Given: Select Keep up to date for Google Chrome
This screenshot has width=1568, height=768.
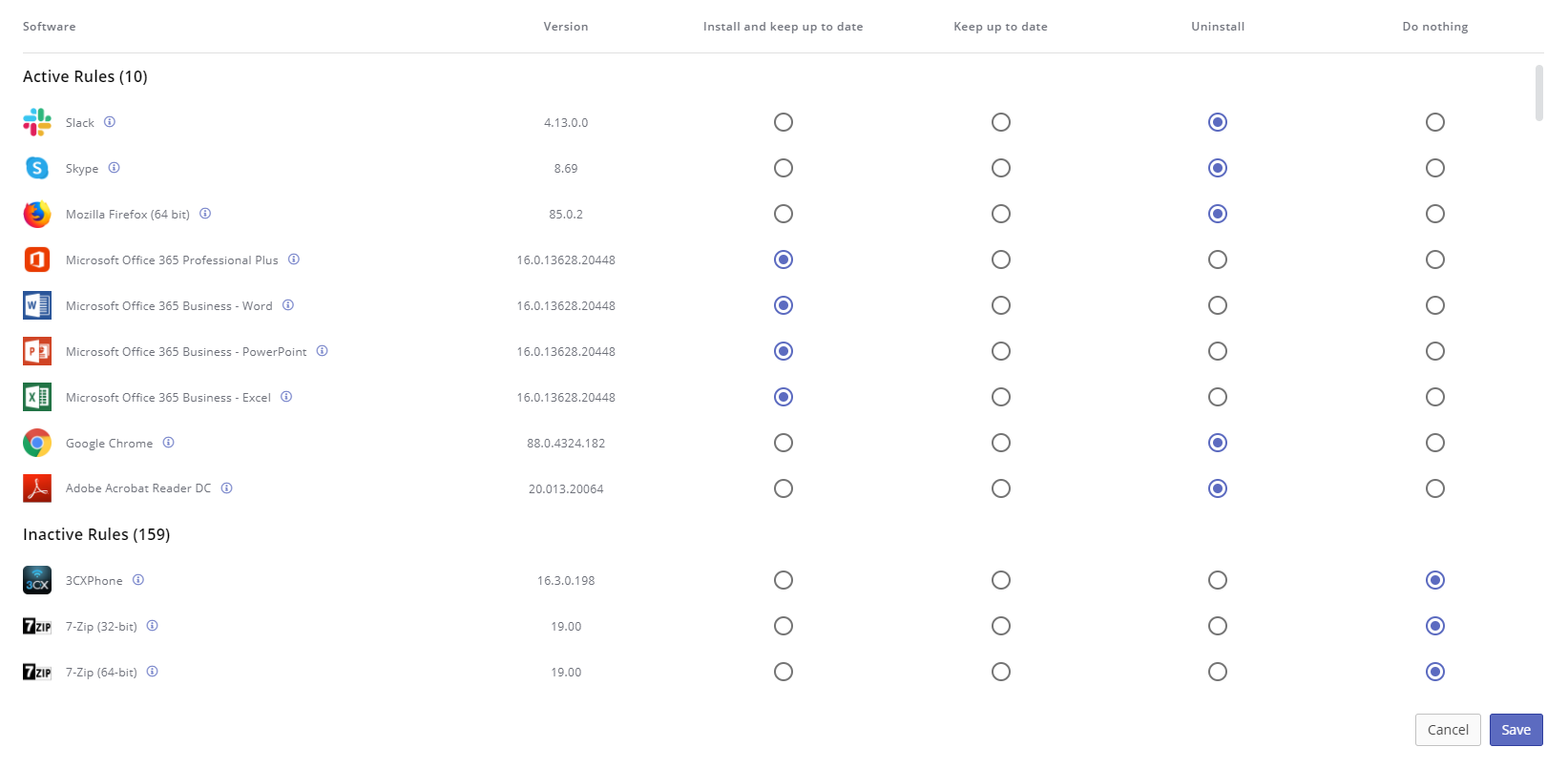Looking at the screenshot, I should tap(1000, 443).
